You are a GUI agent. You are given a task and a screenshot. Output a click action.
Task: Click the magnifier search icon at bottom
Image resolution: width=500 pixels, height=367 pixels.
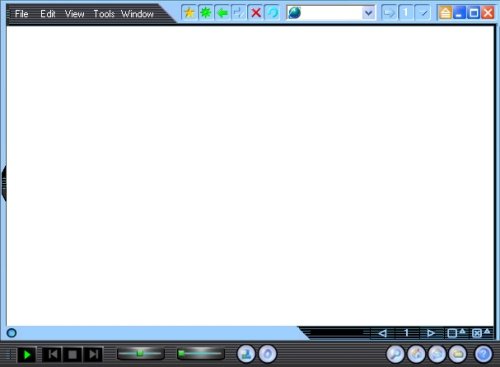[x=395, y=354]
